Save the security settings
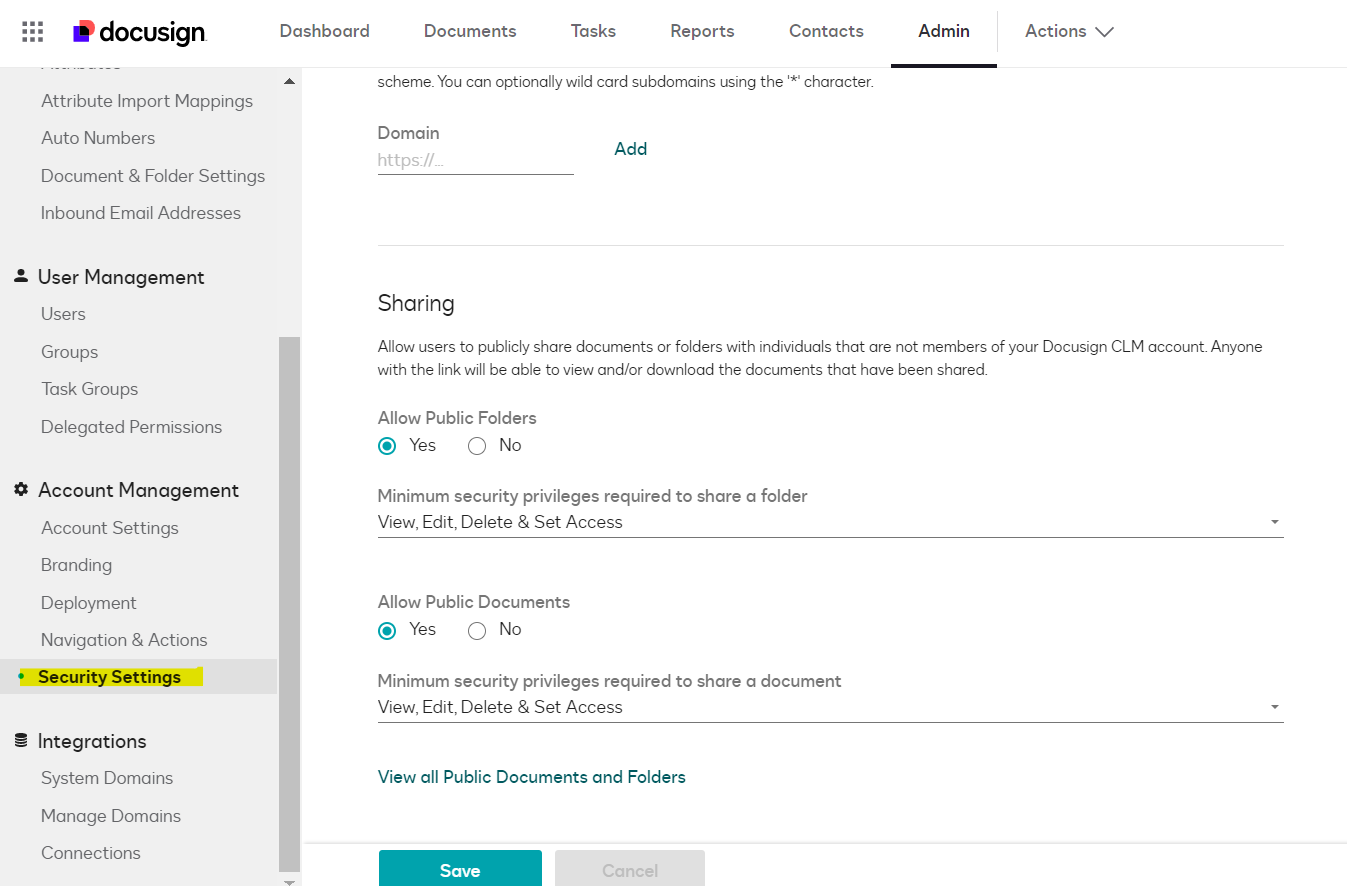The image size is (1347, 886). click(x=460, y=869)
